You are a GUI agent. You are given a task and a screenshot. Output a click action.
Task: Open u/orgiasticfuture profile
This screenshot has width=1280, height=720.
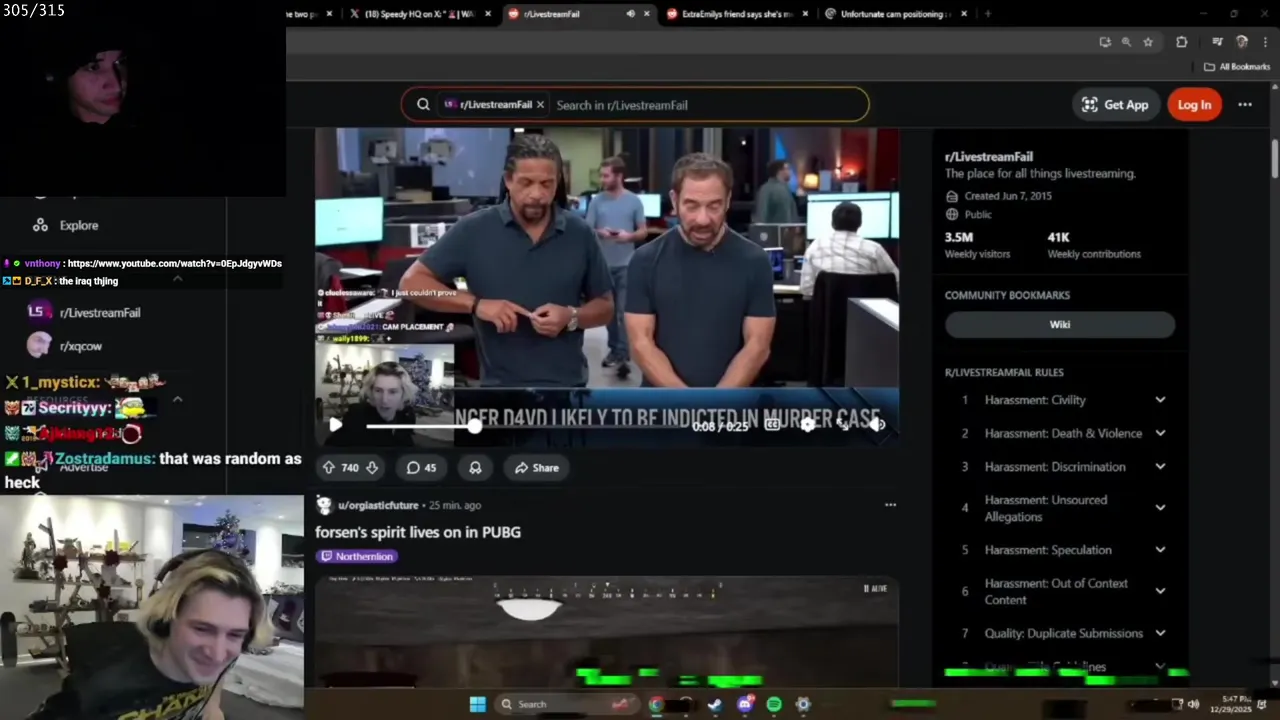pos(378,505)
